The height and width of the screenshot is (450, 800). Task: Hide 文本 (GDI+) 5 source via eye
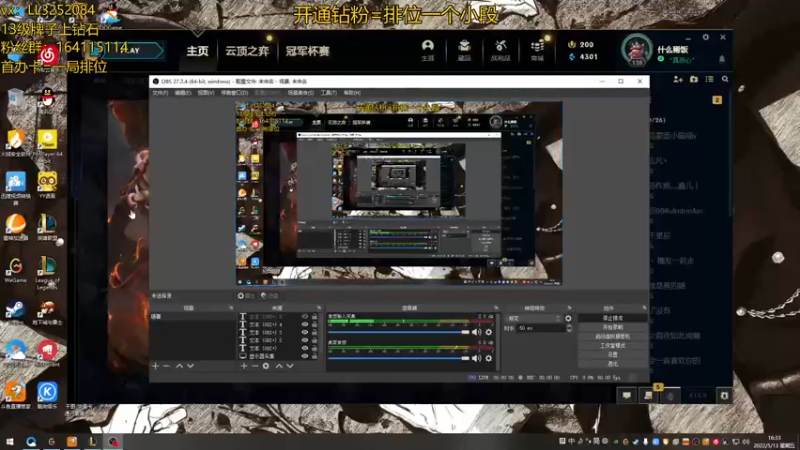tap(305, 317)
